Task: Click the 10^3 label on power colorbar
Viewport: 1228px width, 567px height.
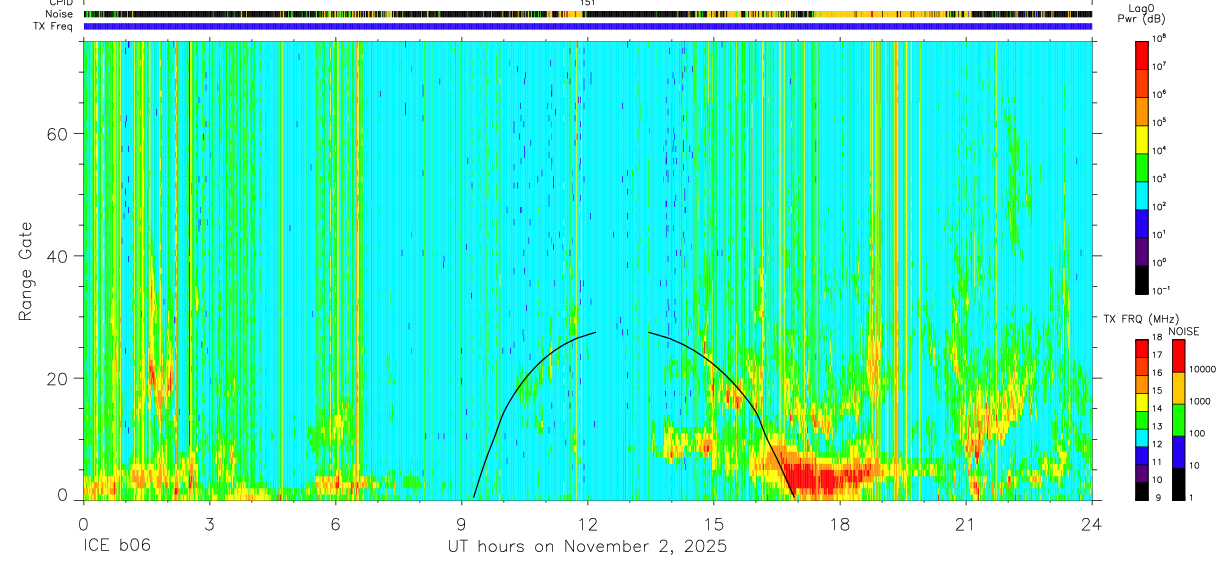Action: point(1161,177)
